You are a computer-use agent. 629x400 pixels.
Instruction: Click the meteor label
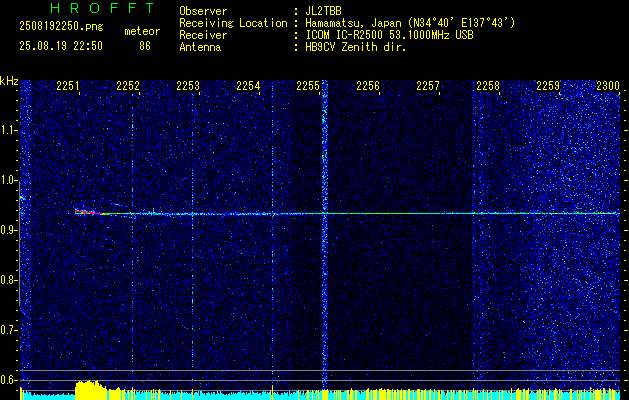tap(142, 31)
